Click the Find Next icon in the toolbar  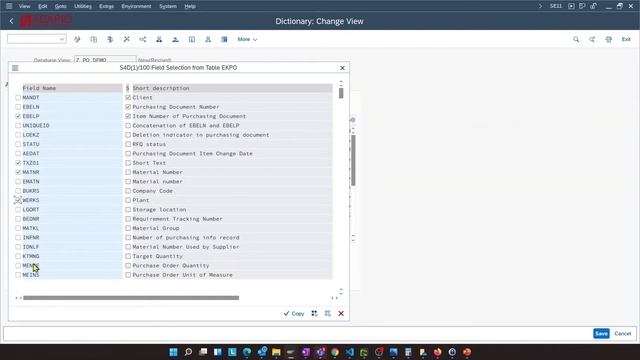592,39
